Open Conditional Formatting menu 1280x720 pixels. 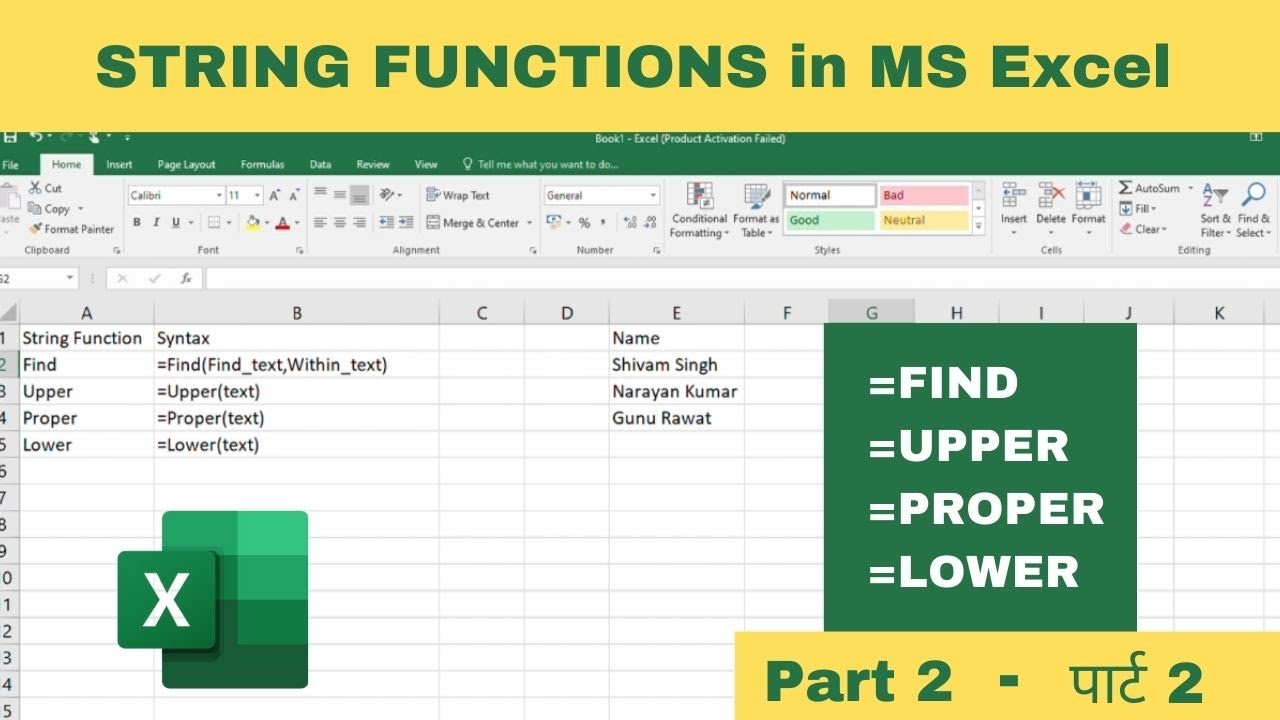699,210
